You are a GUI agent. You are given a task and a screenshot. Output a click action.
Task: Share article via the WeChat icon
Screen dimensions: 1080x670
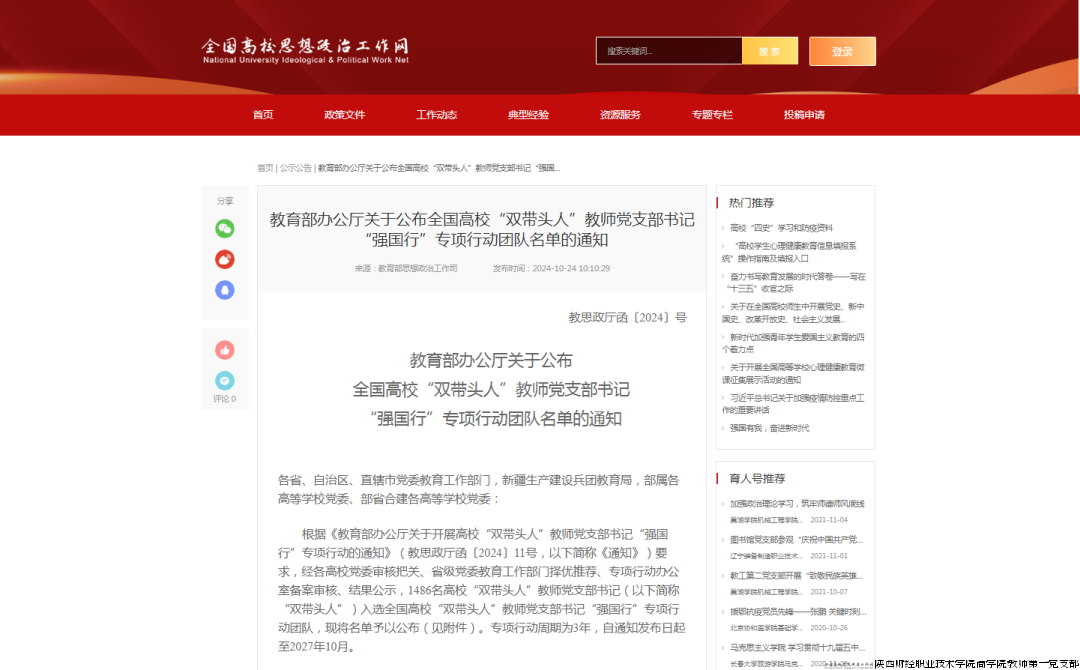pos(225,229)
